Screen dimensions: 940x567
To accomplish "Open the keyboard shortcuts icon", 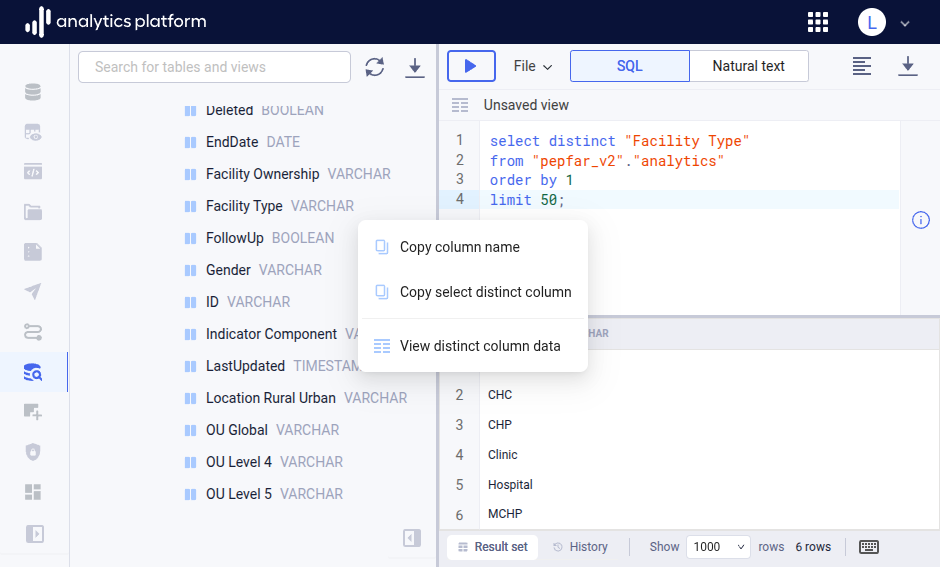I will click(869, 547).
